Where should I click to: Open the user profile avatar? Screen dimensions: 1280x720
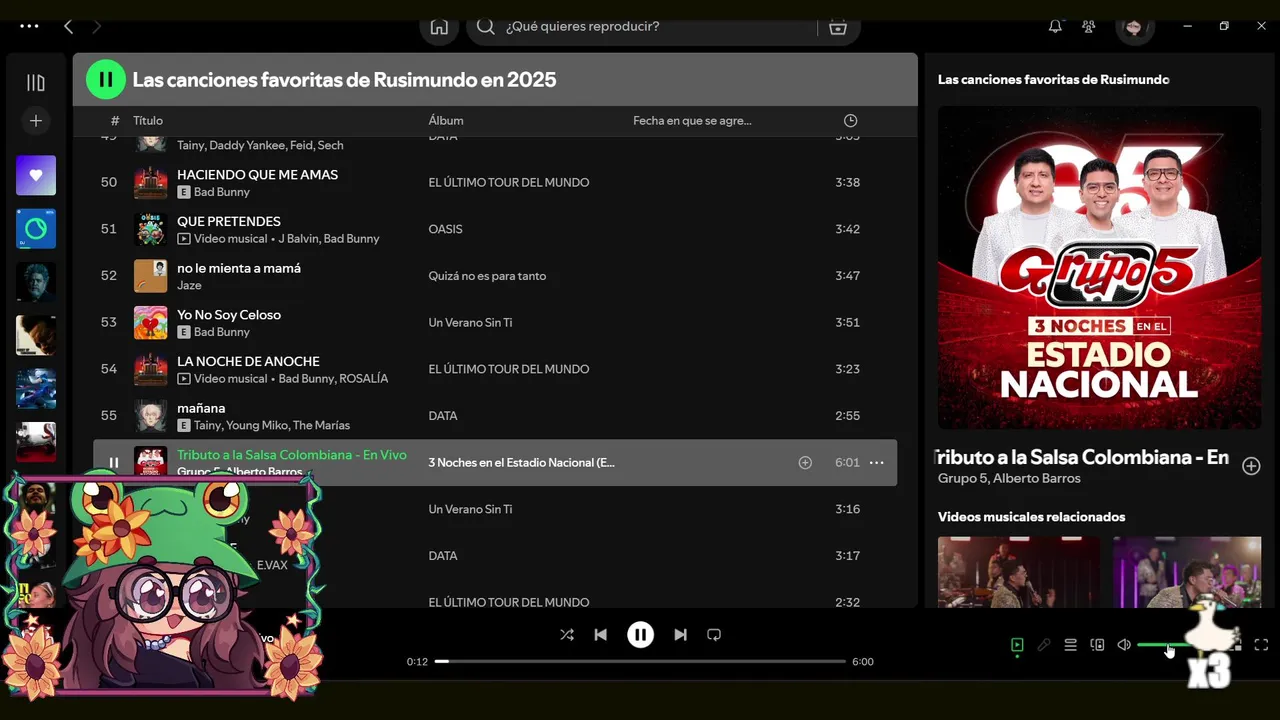pos(1134,27)
